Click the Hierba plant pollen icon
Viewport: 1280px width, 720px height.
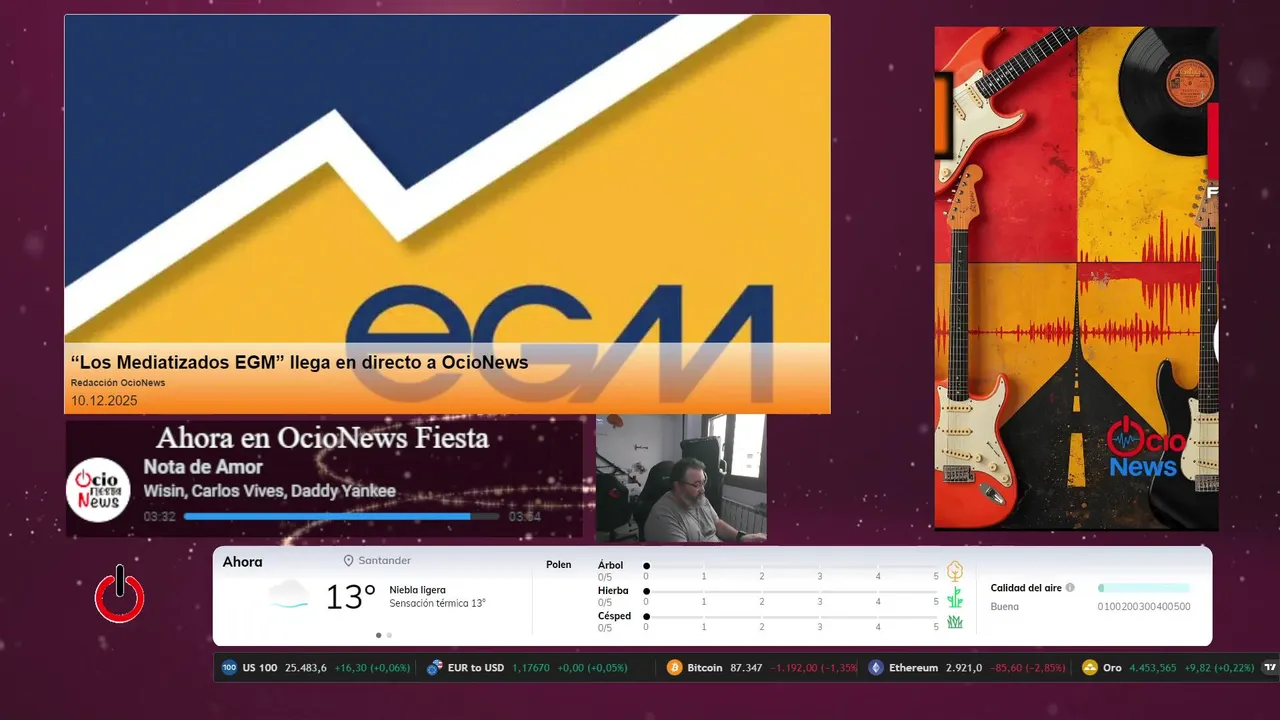pos(955,598)
